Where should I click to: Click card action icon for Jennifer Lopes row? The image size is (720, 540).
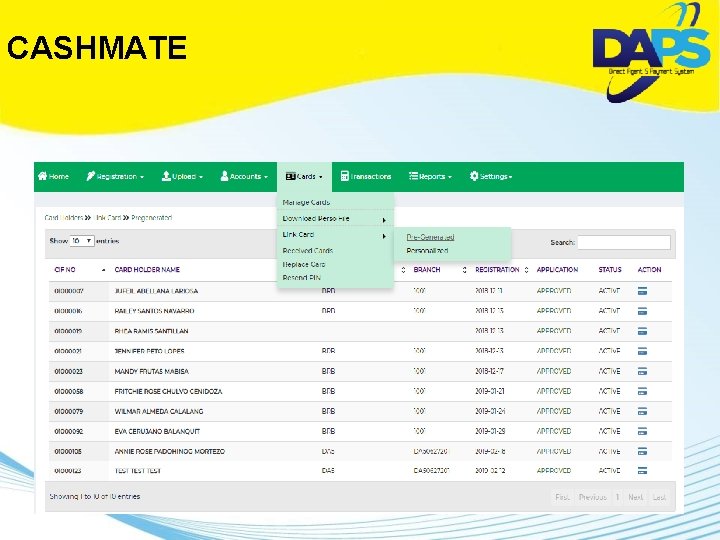(x=642, y=351)
